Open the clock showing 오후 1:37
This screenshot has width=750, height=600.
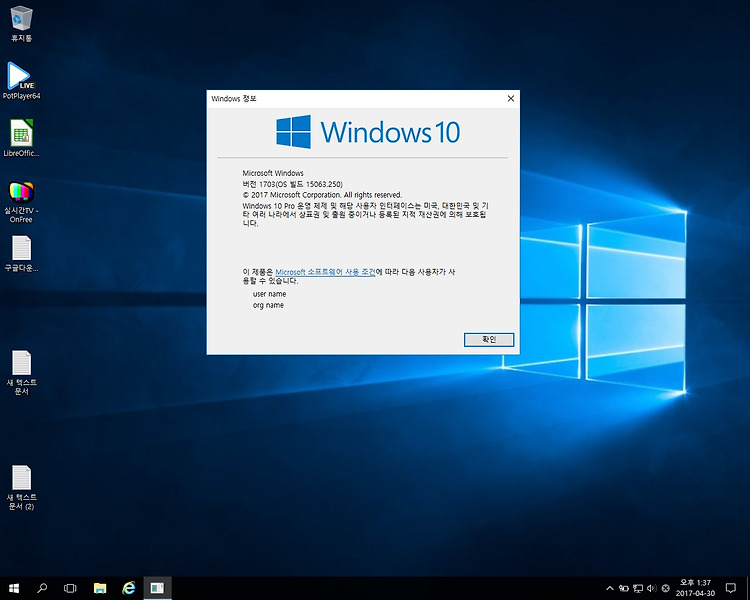695,588
